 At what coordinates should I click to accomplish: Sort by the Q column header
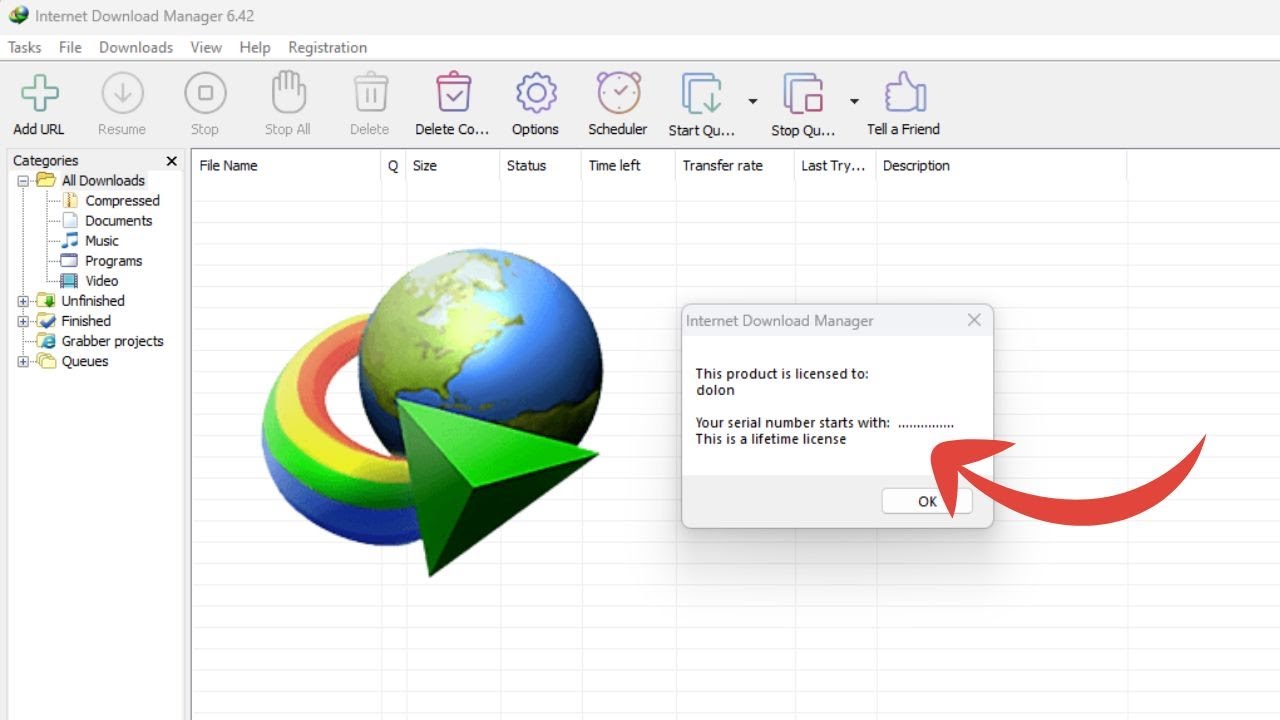coord(394,166)
